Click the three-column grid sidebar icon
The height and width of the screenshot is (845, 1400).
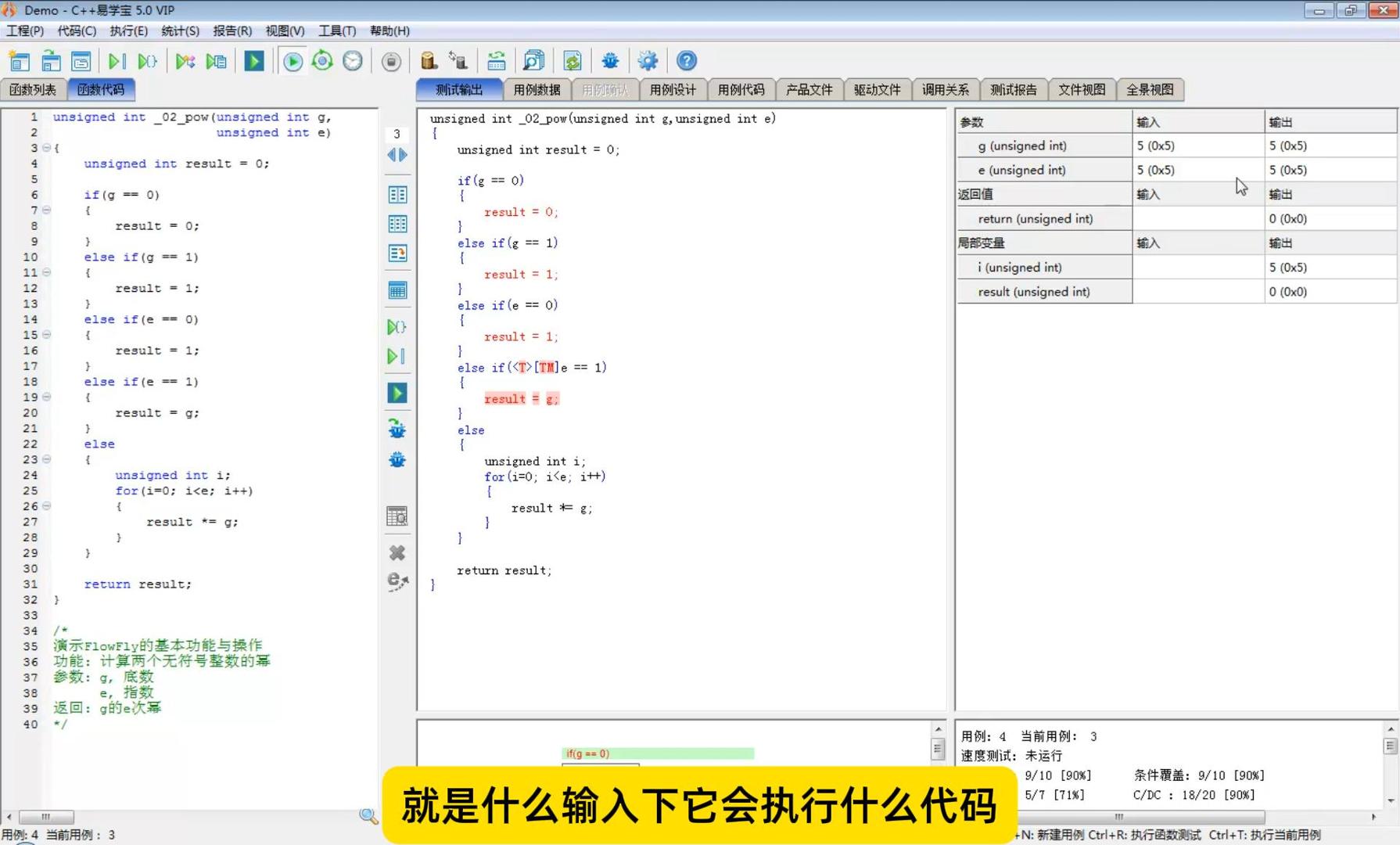coord(397,224)
